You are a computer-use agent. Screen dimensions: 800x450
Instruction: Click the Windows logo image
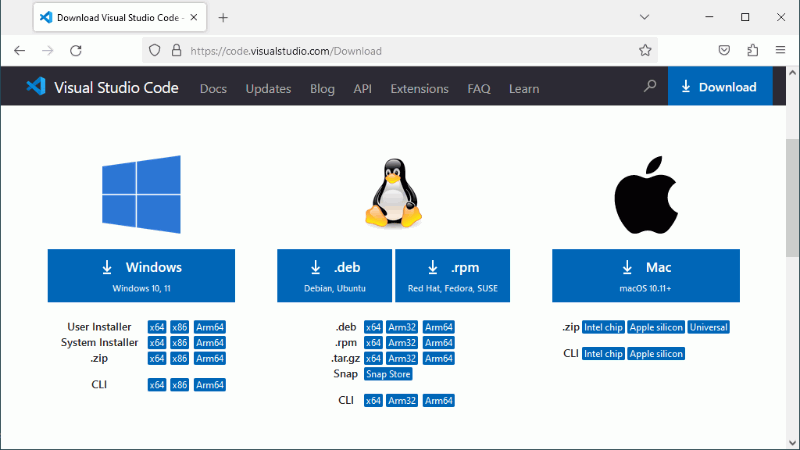[141, 194]
